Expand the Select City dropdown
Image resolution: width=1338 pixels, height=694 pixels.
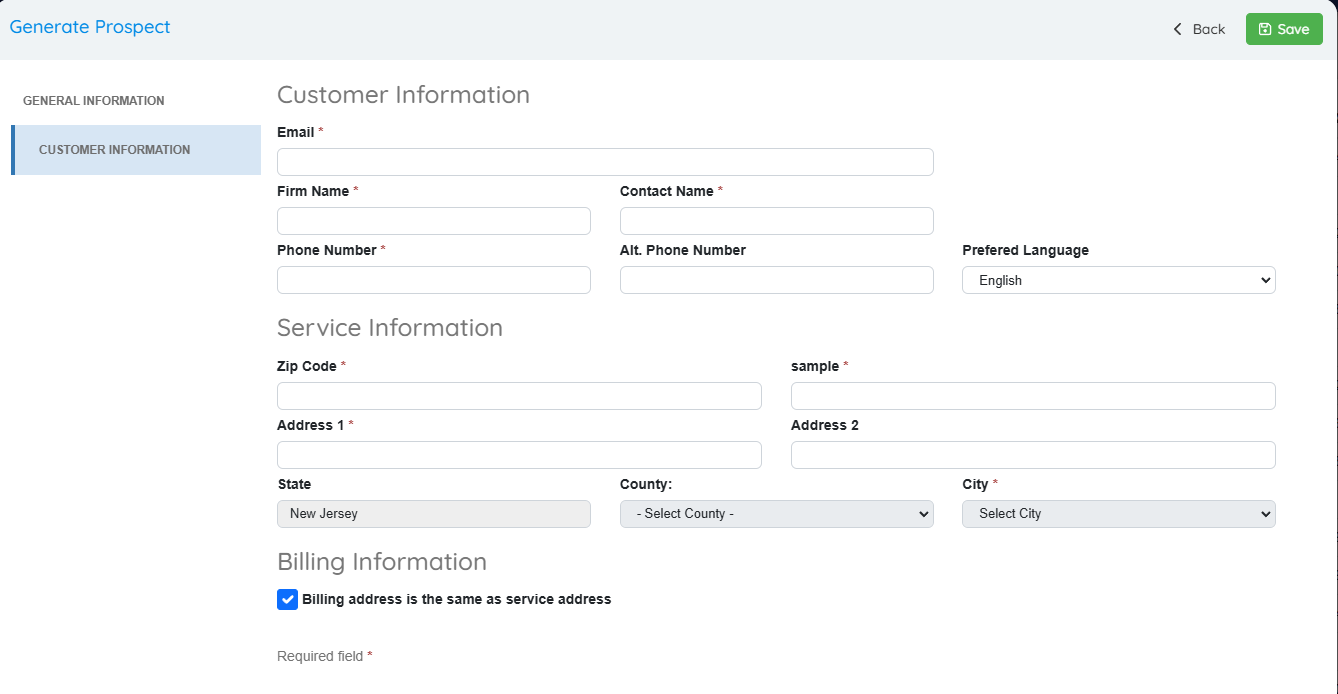tap(1119, 514)
